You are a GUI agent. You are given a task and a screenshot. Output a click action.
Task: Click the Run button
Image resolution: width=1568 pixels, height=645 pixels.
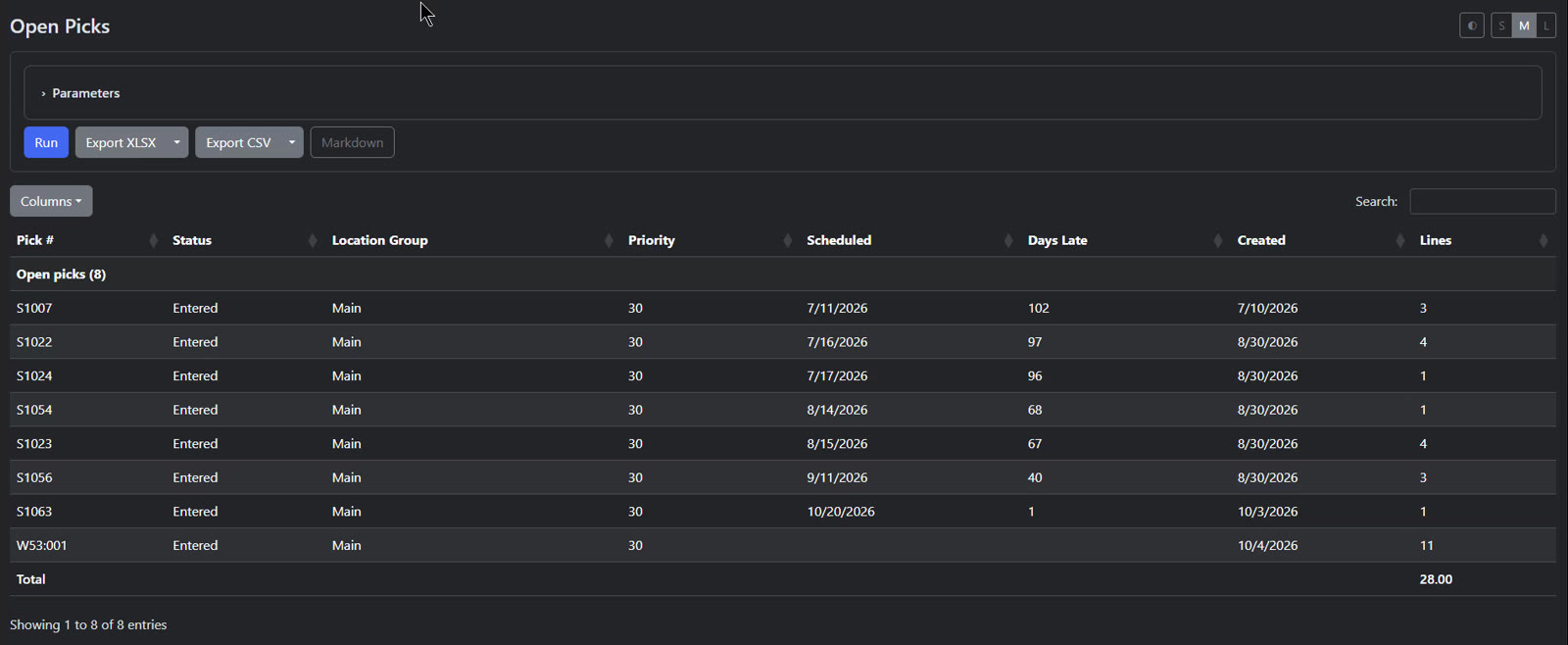46,142
